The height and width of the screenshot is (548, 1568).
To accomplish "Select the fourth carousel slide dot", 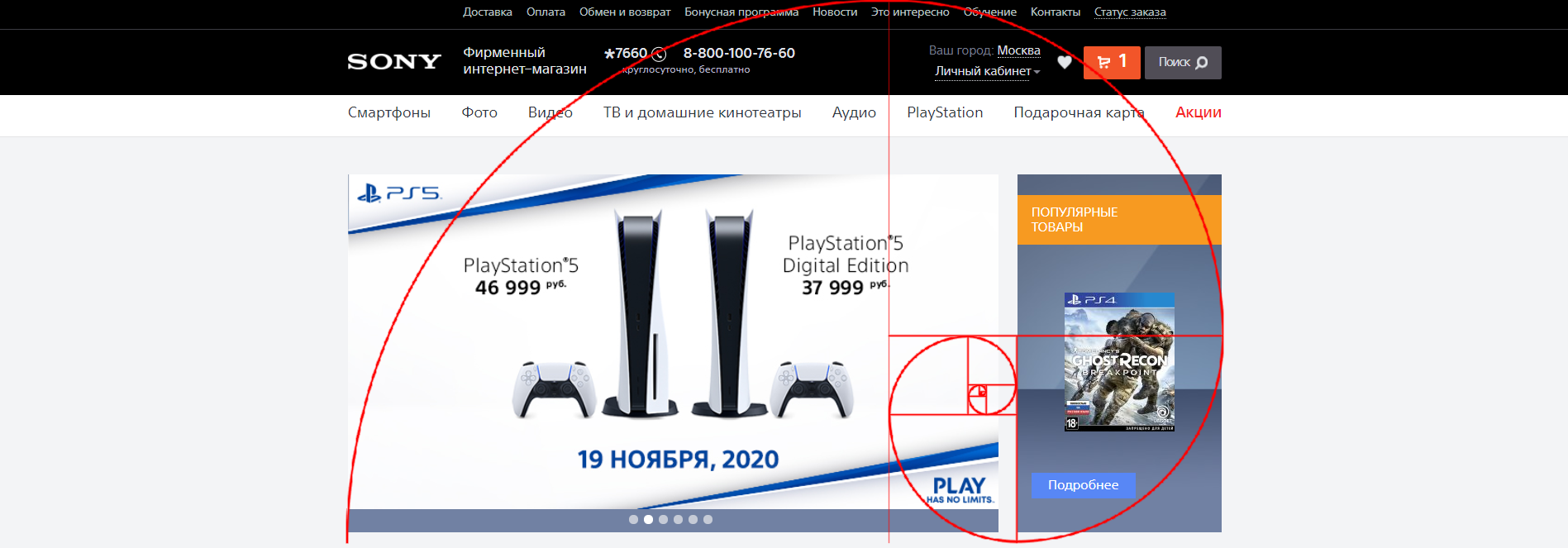I will click(678, 520).
